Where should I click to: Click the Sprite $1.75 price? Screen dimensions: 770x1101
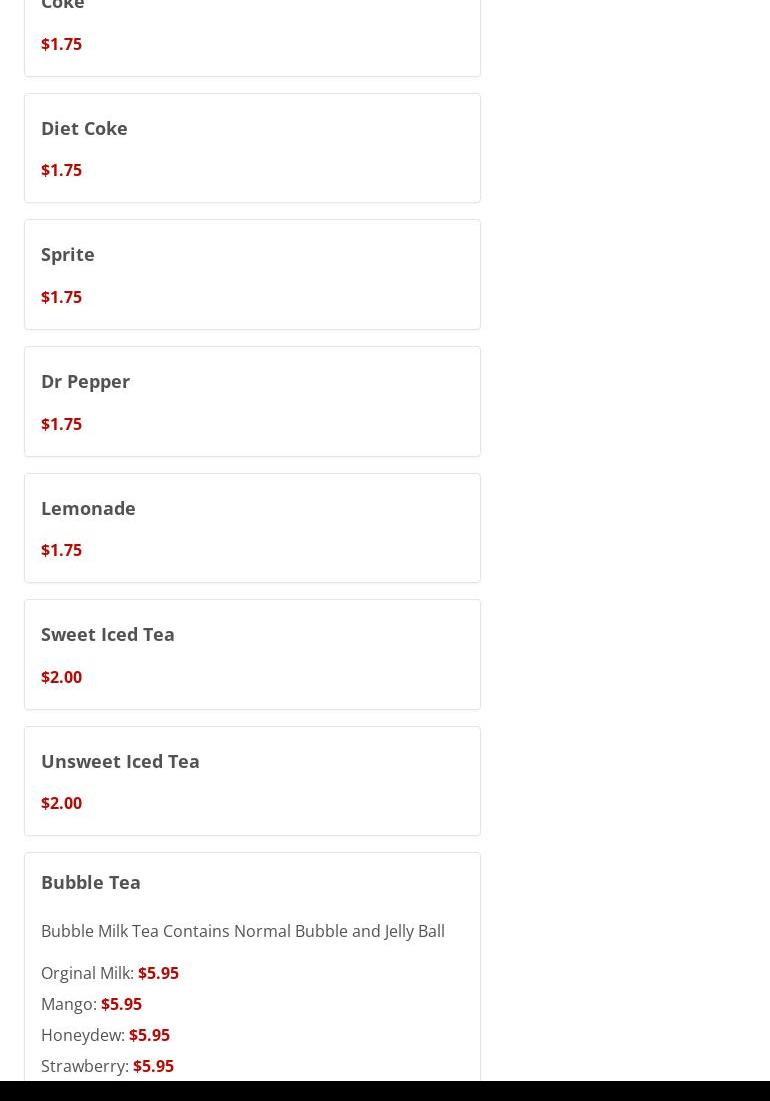tap(62, 297)
